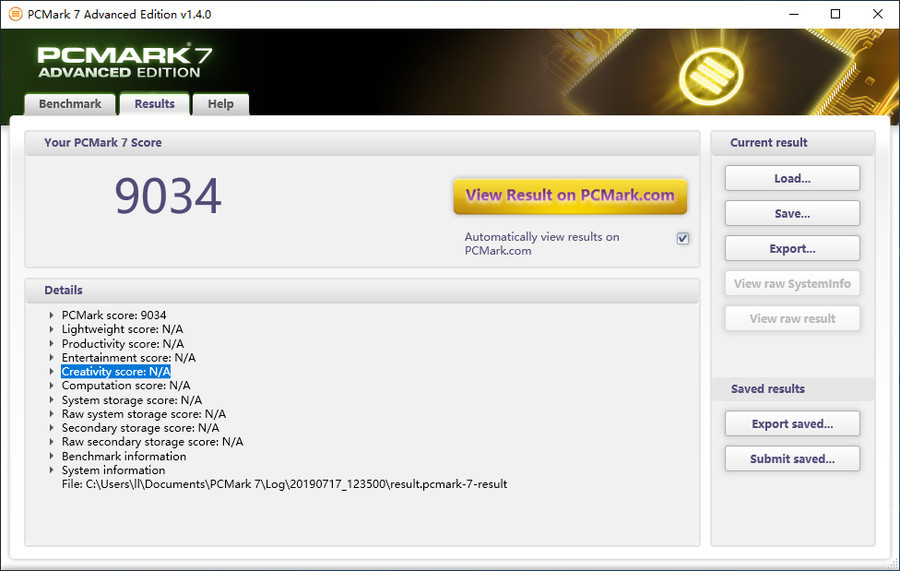Expand the Lightweight score row arrow

click(51, 329)
